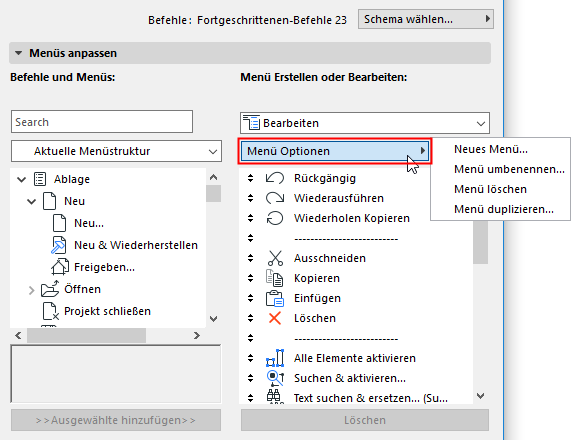The width and height of the screenshot is (572, 440).
Task: Select the first separator line under Wiederholen Kopieren
Action: point(346,239)
